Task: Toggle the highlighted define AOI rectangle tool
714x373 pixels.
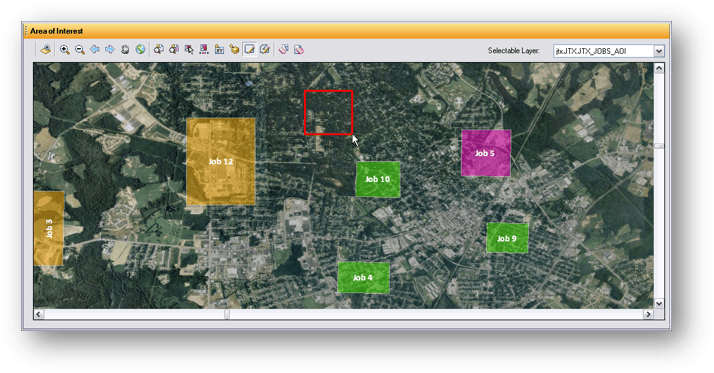Action: [250, 49]
